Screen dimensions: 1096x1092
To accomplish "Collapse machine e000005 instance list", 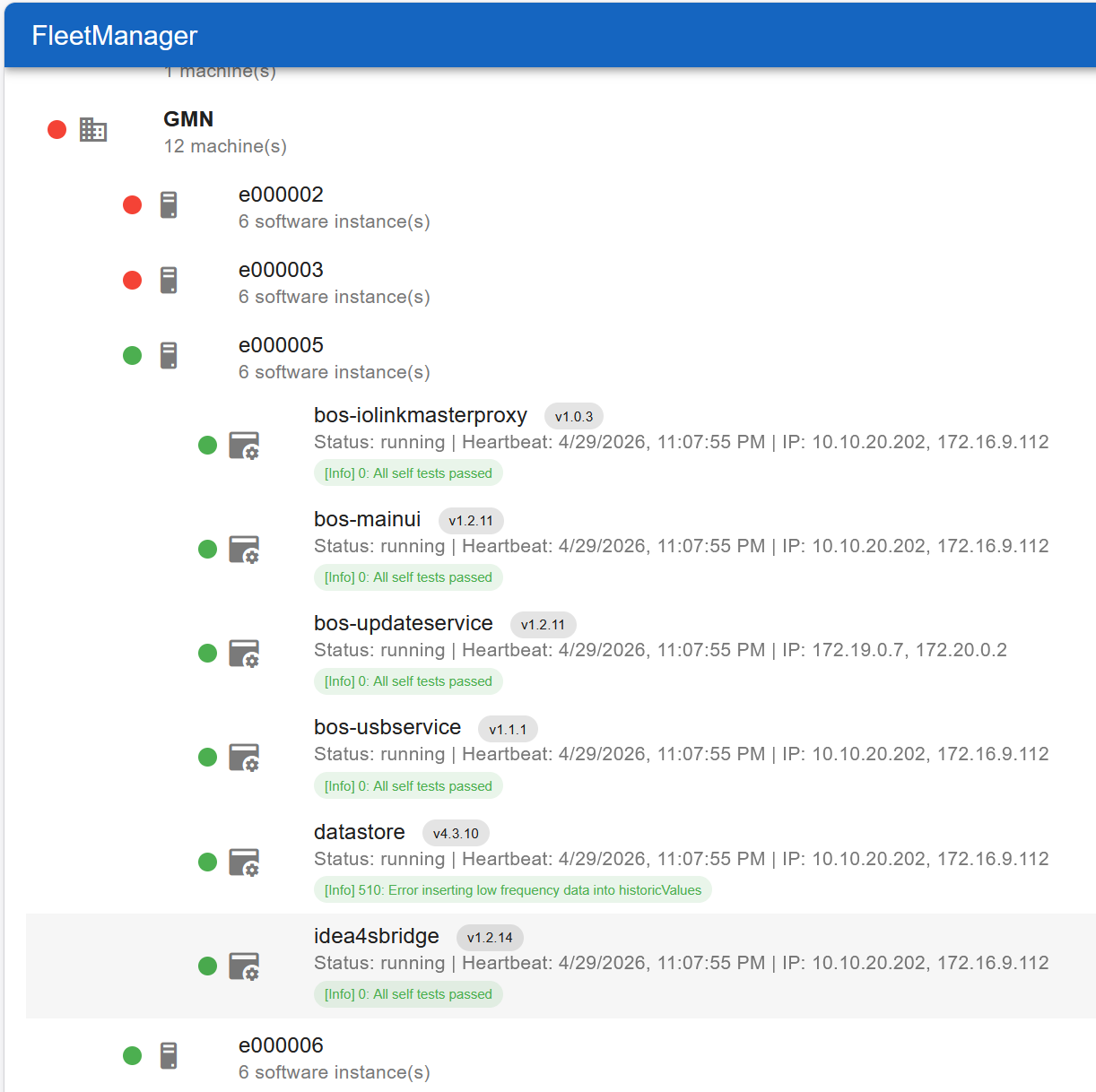I will click(281, 344).
